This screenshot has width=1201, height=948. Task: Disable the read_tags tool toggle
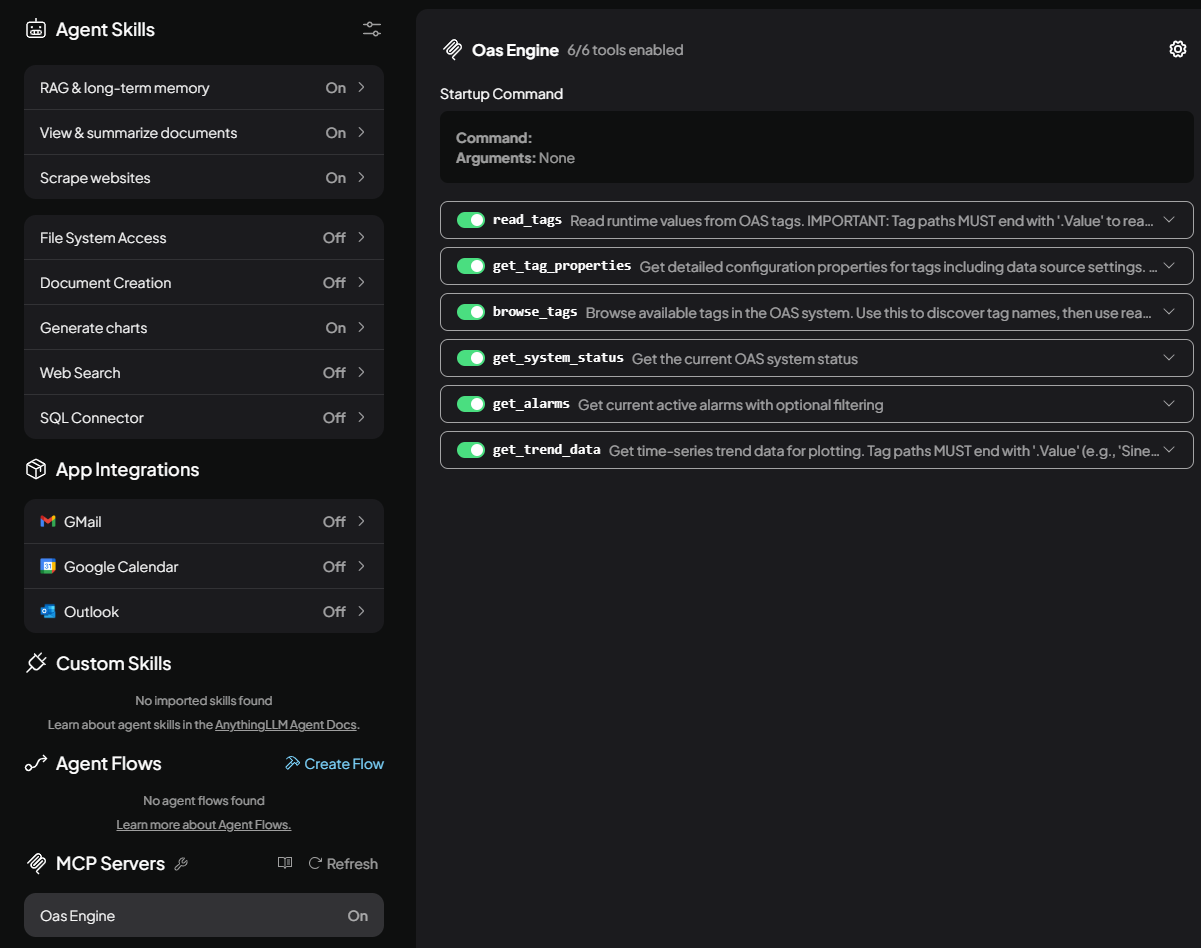pos(471,220)
